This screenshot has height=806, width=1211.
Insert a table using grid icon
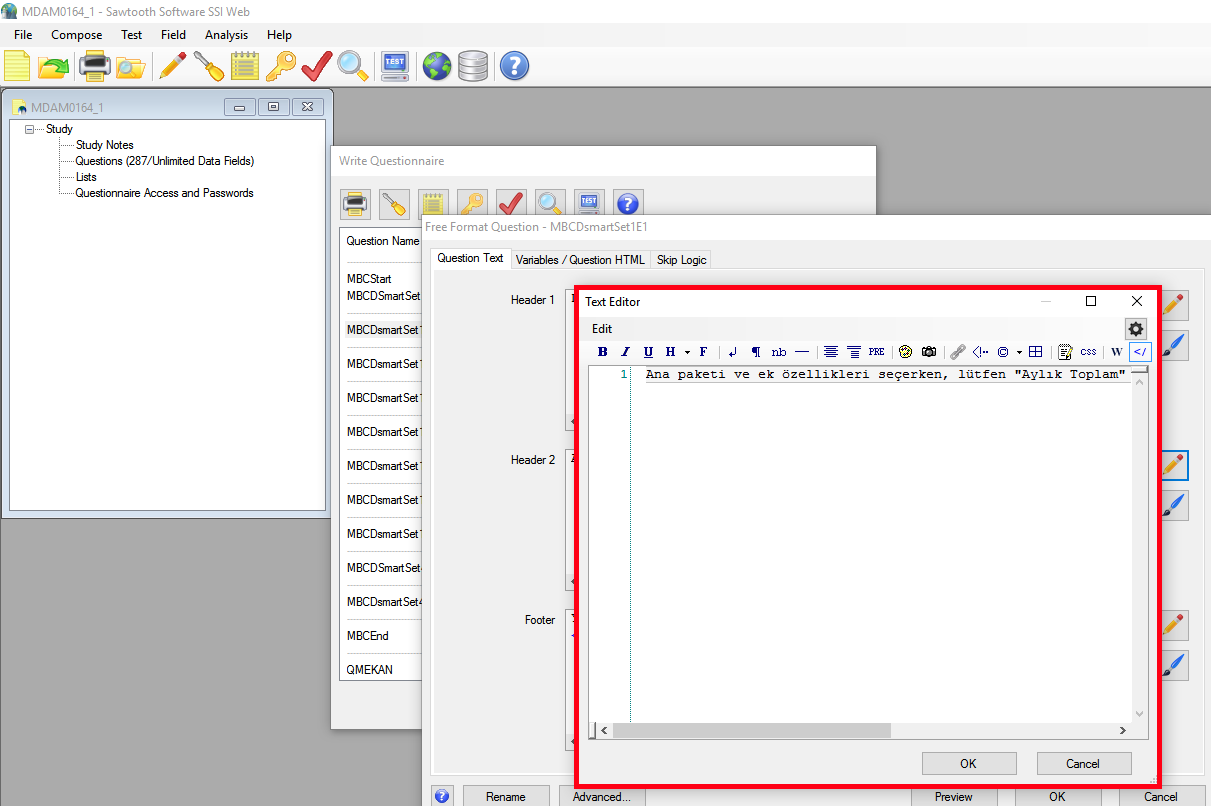(1035, 352)
